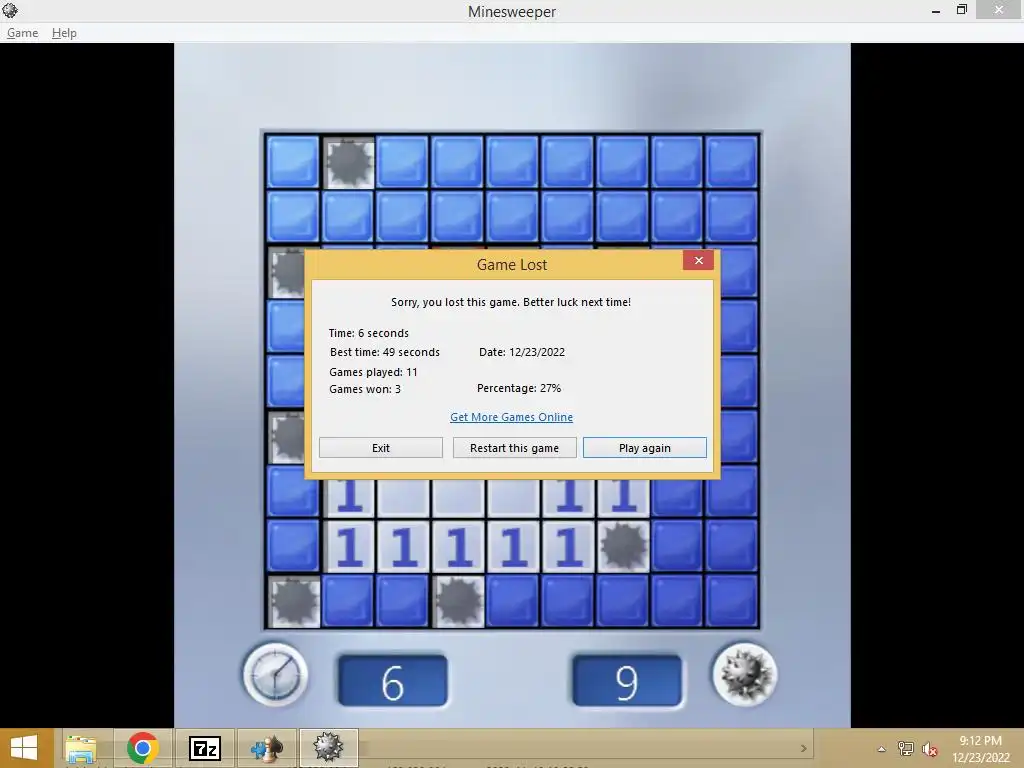1024x768 pixels.
Task: Restore down the Minesweeper window
Action: point(961,10)
